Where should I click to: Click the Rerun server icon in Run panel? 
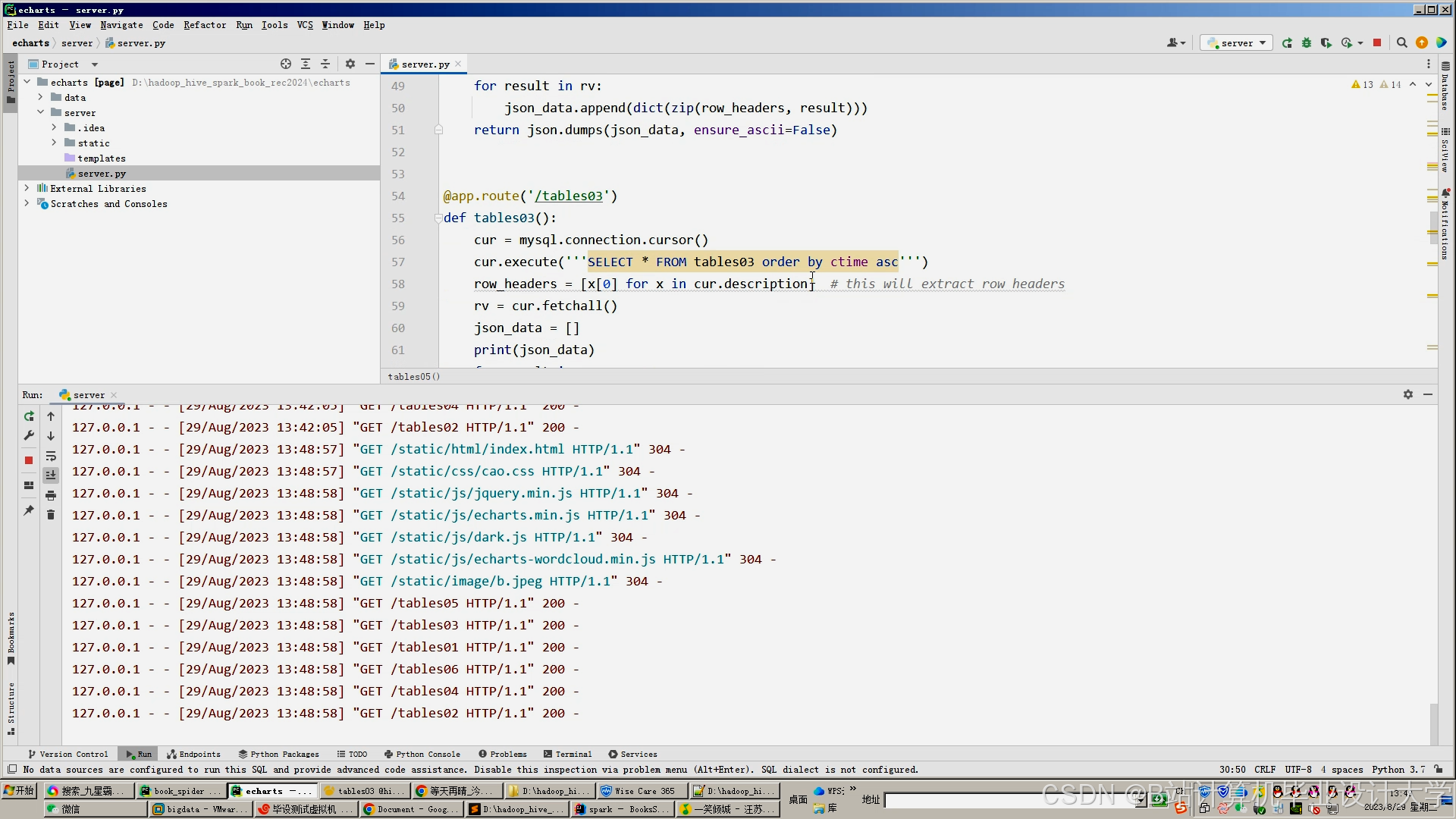[x=29, y=416]
